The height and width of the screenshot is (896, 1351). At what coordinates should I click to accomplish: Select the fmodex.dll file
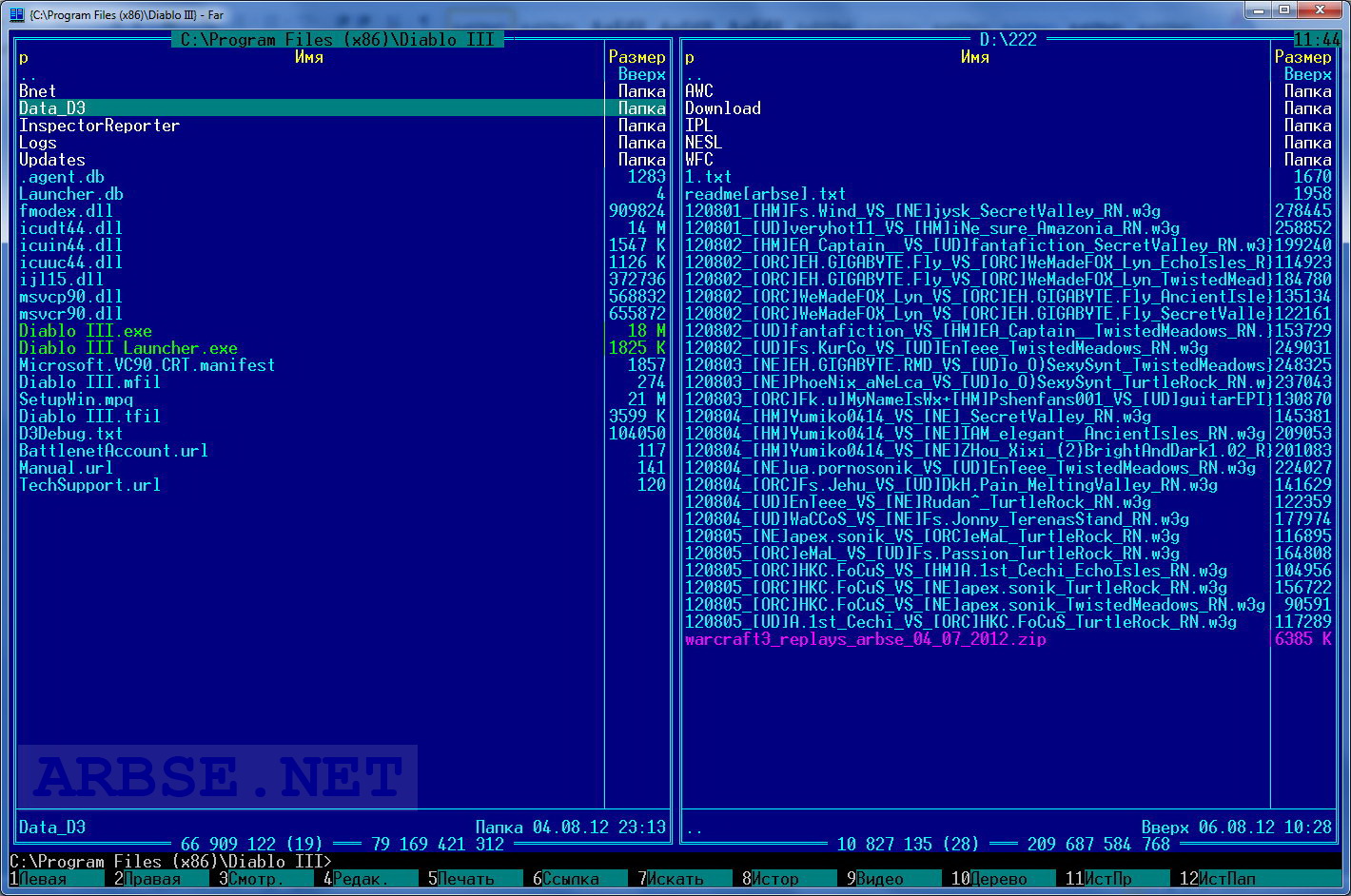(x=67, y=211)
